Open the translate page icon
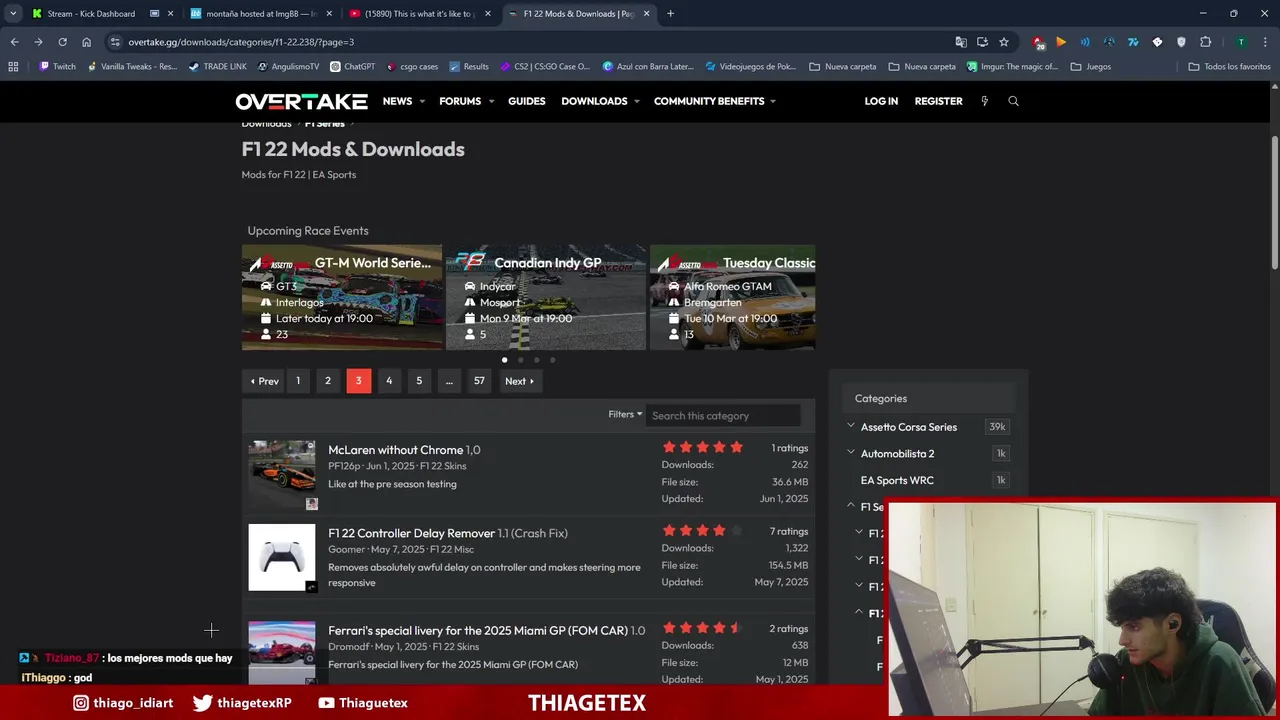Screen dimensions: 1280x720 tap(961, 42)
